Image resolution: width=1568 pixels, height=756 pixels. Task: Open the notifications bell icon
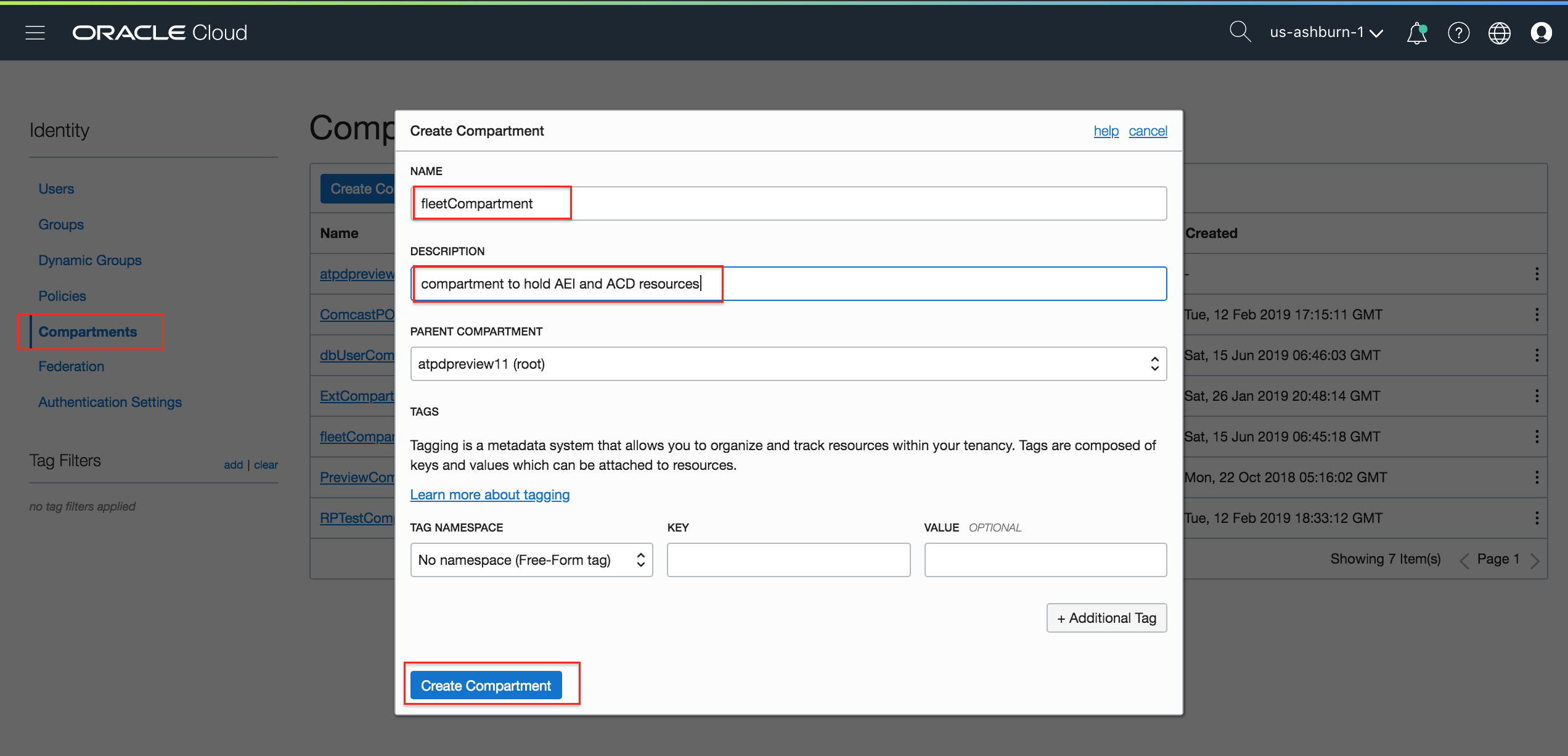[x=1417, y=33]
